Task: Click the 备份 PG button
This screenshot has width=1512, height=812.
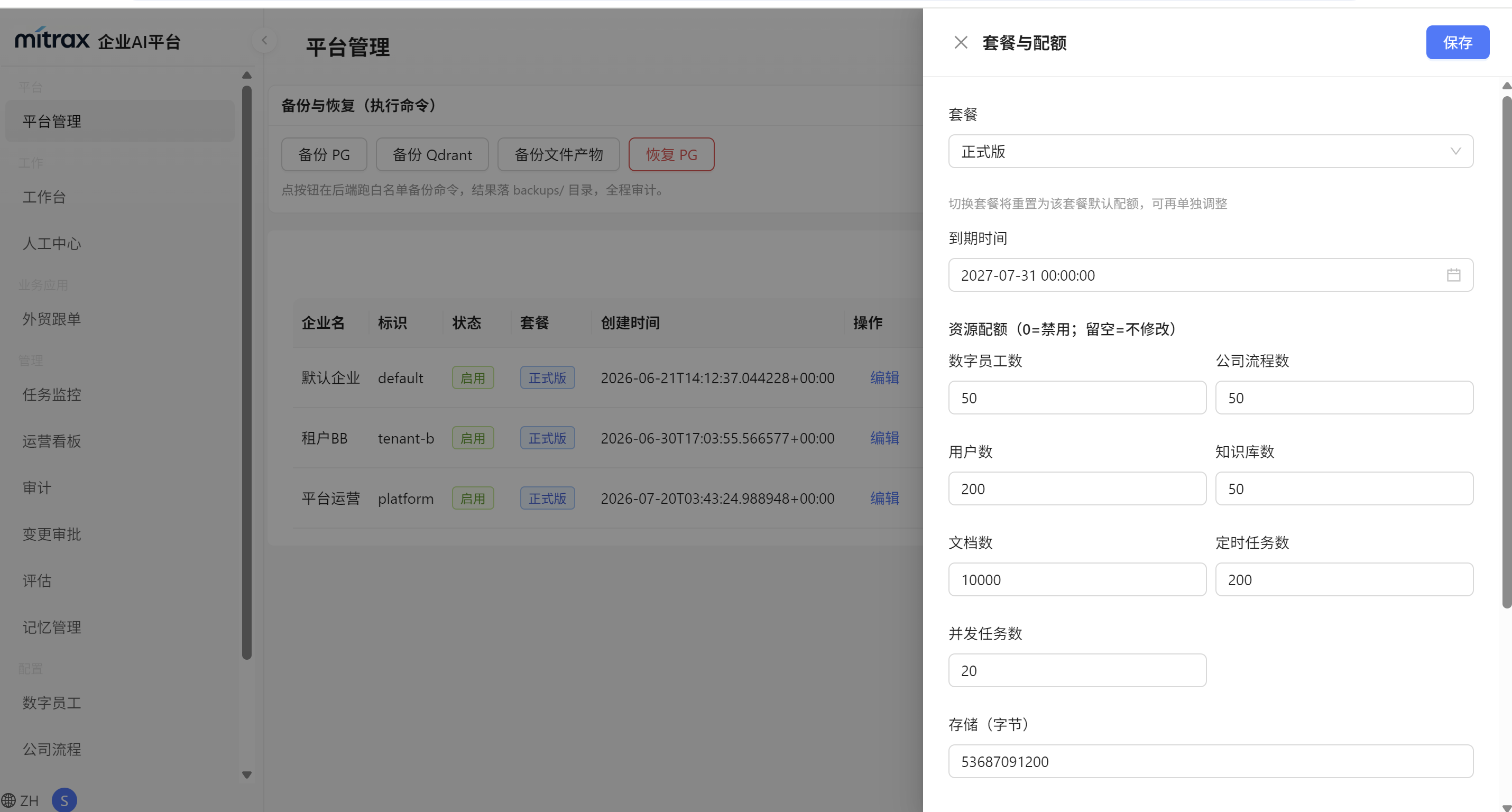Action: (324, 154)
